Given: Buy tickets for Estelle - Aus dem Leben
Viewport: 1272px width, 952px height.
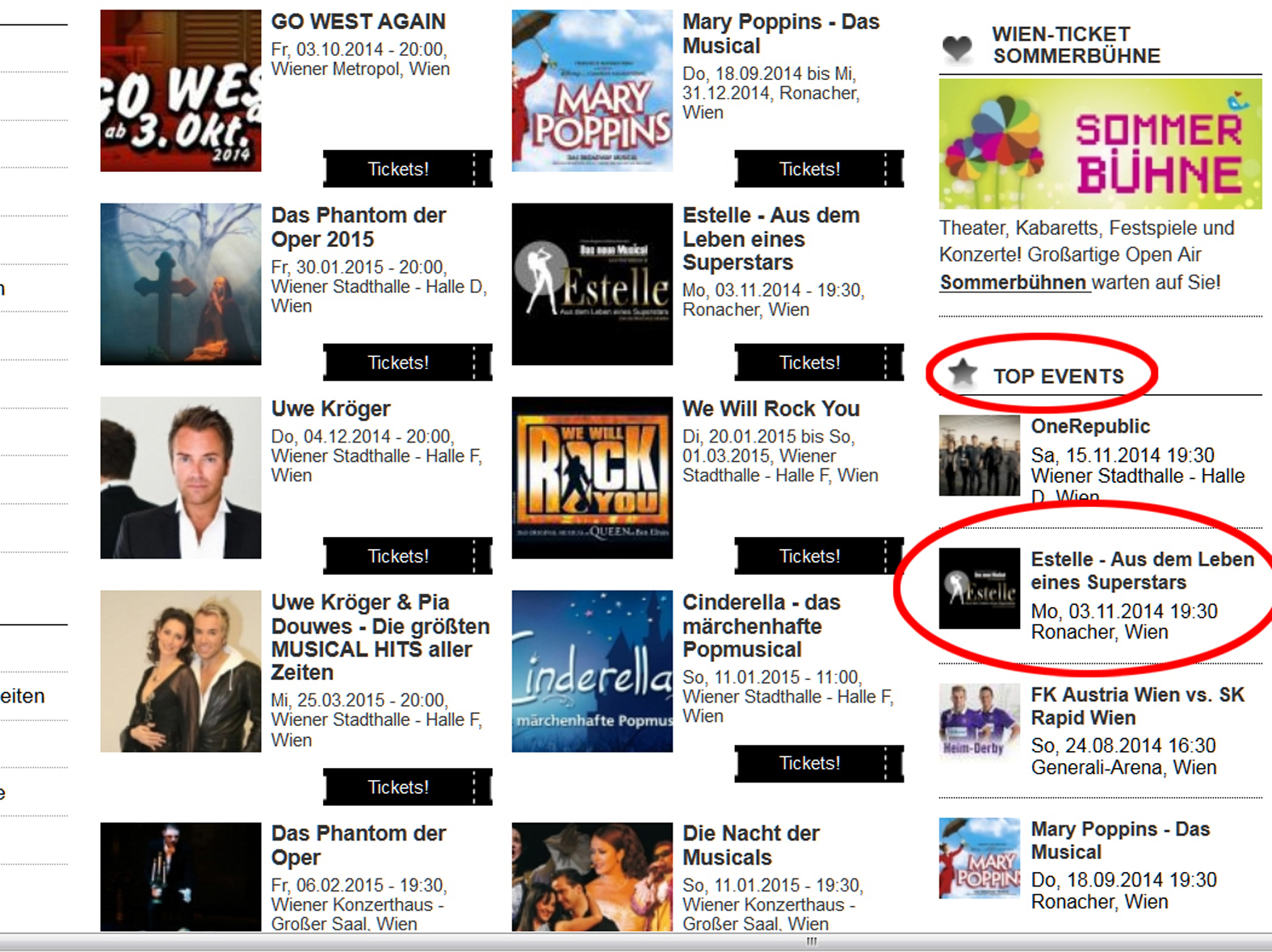Looking at the screenshot, I should coord(819,363).
